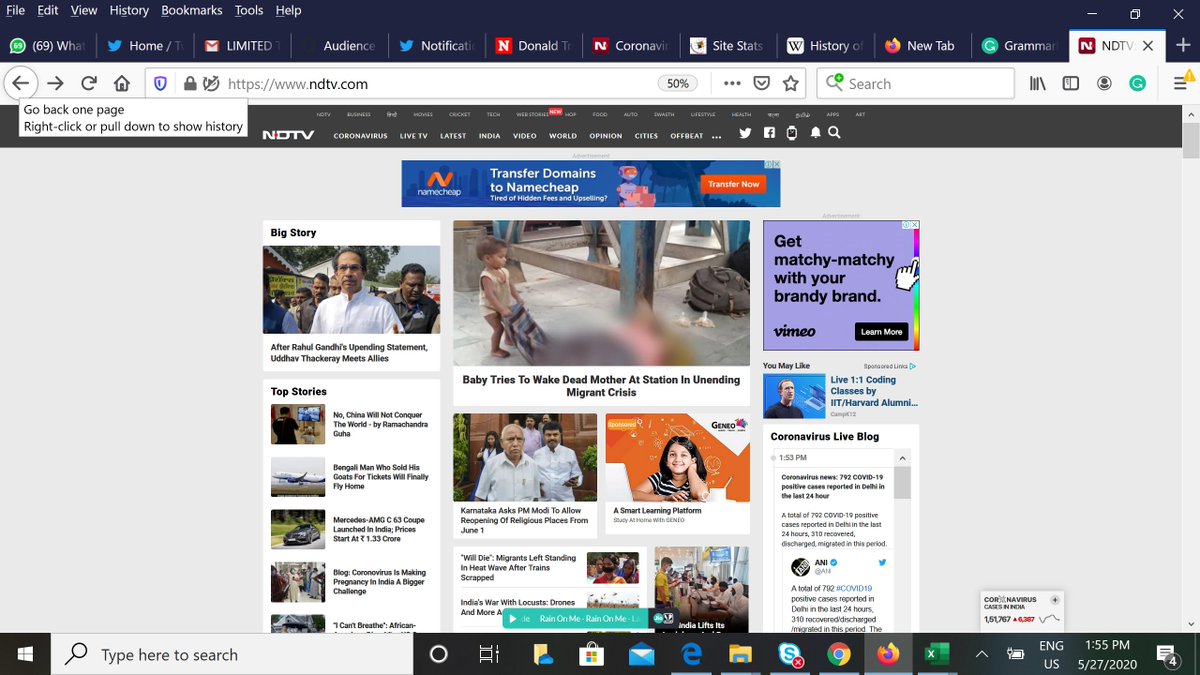1200x675 pixels.
Task: Open OPINION section link
Action: point(605,136)
